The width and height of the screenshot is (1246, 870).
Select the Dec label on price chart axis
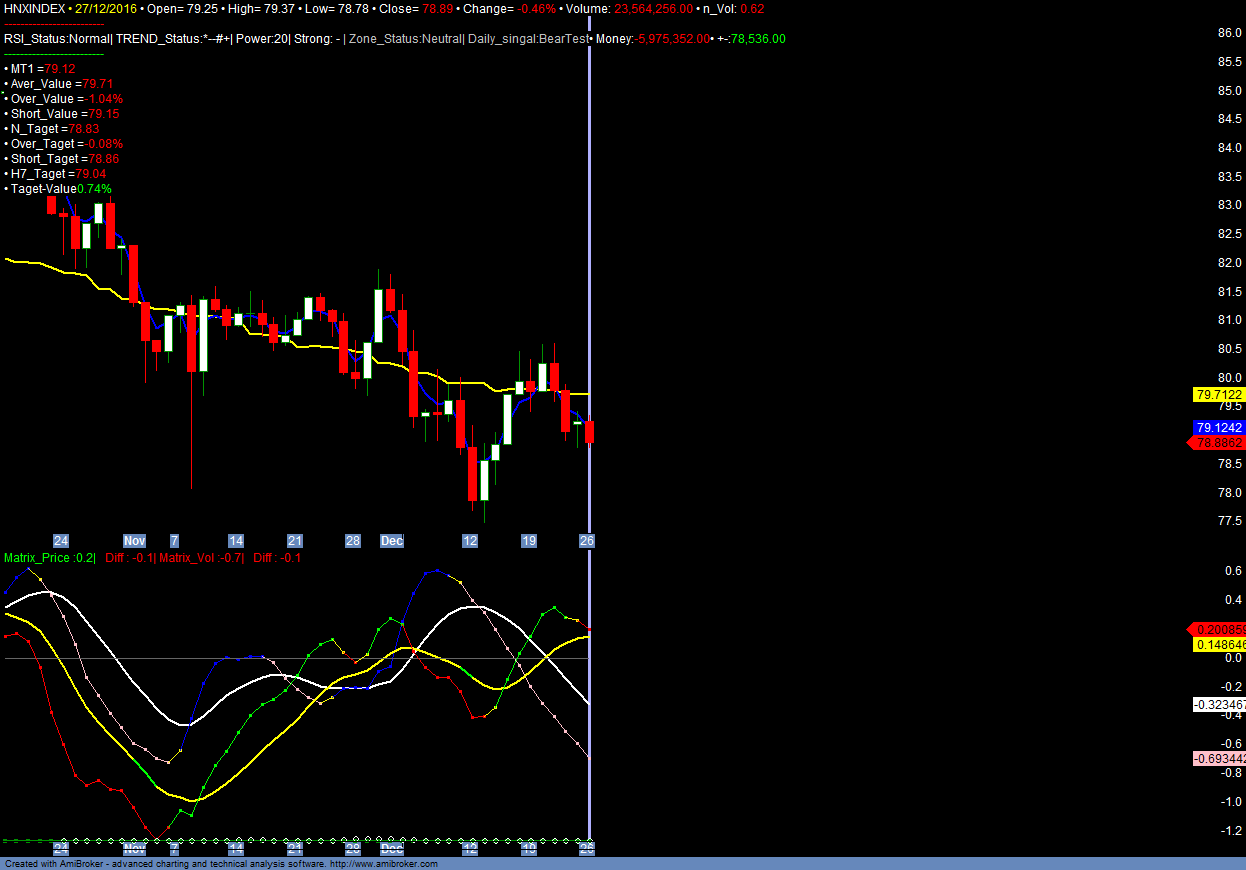tap(392, 541)
